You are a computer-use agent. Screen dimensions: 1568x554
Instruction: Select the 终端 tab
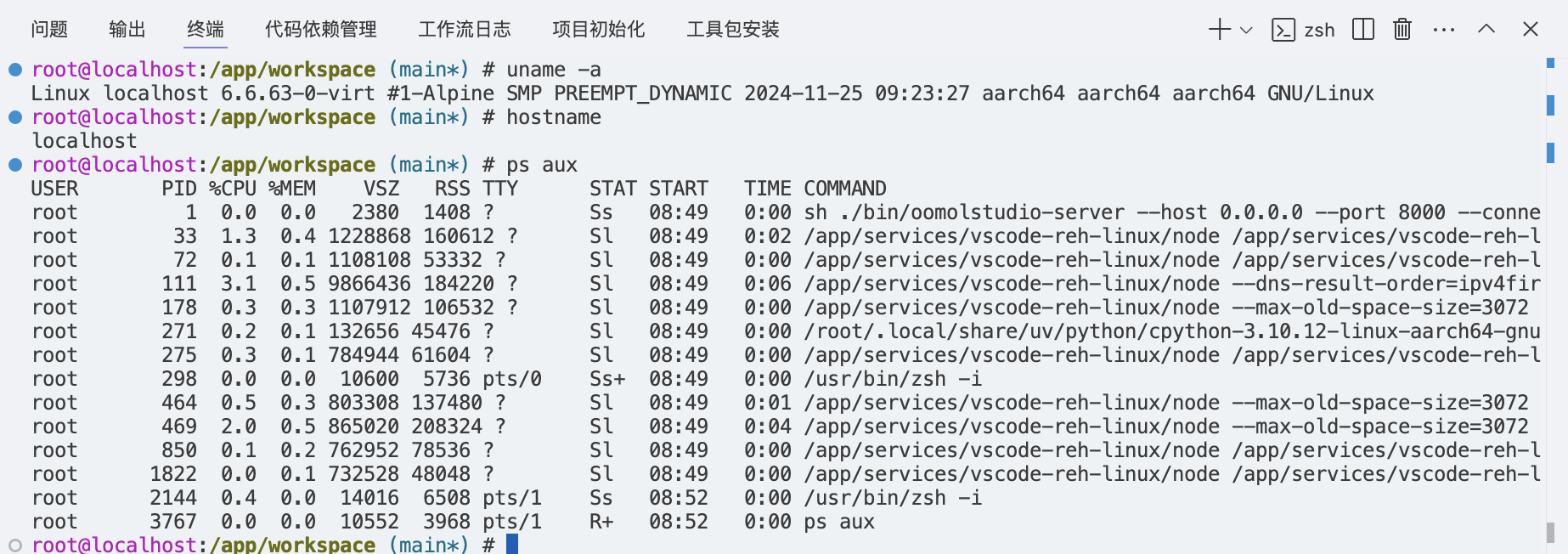click(x=206, y=30)
